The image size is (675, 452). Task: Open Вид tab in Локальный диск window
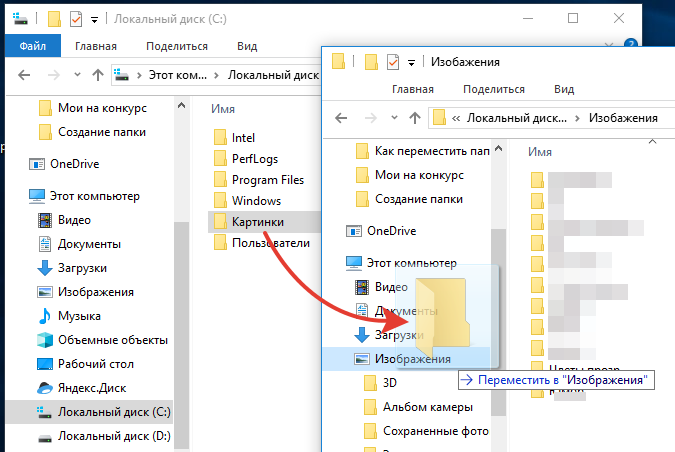[247, 46]
